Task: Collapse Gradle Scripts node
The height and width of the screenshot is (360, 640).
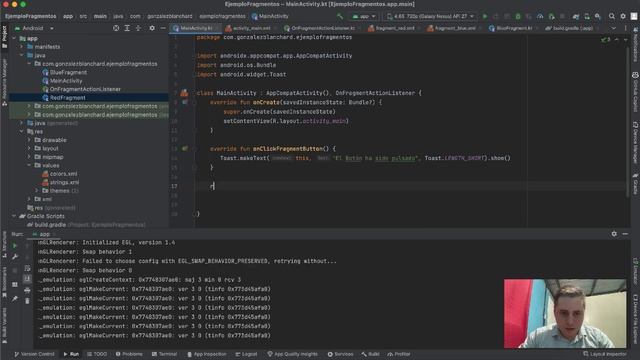Action: tap(15, 216)
